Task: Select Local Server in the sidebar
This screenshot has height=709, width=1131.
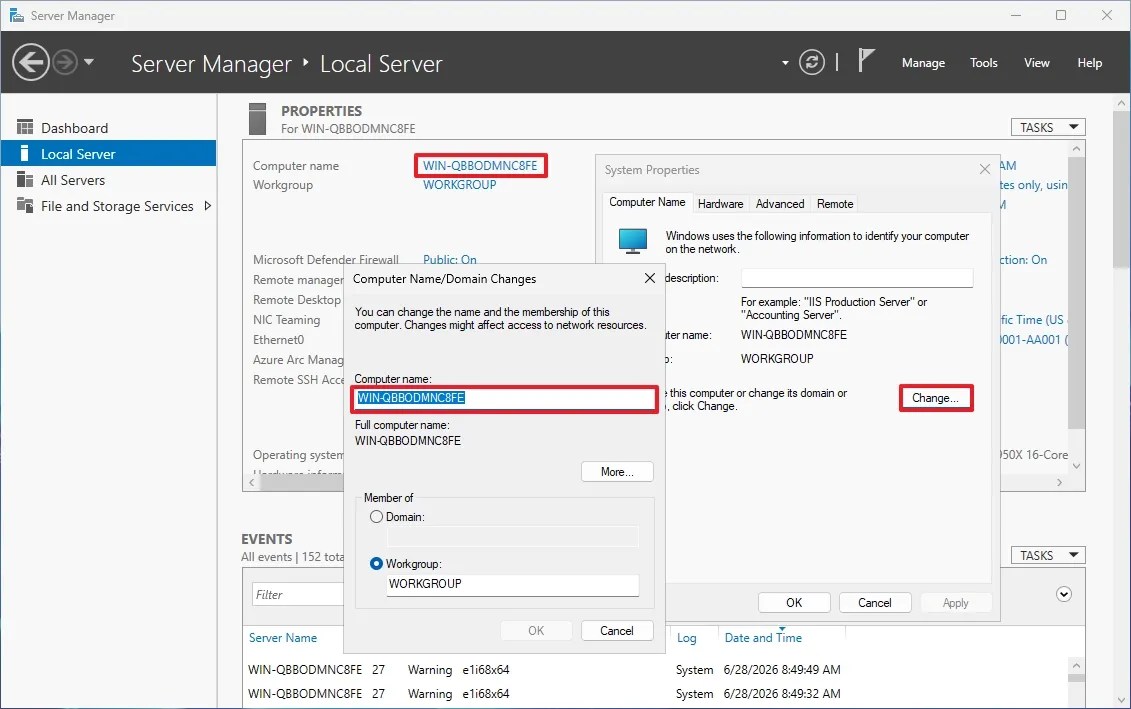Action: click(x=108, y=154)
